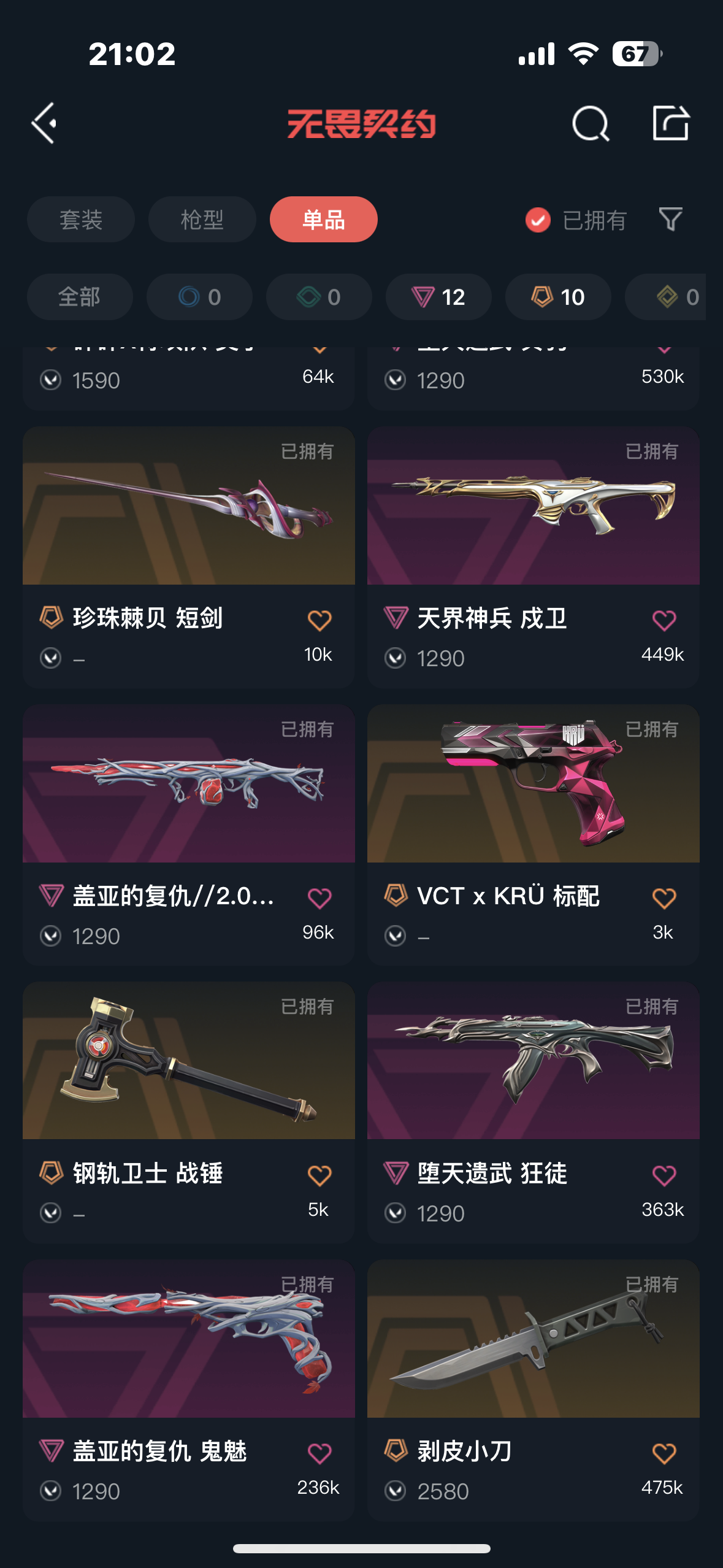Image resolution: width=723 pixels, height=1568 pixels.
Task: Toggle the 已拥有 owned checkbox
Action: (538, 220)
